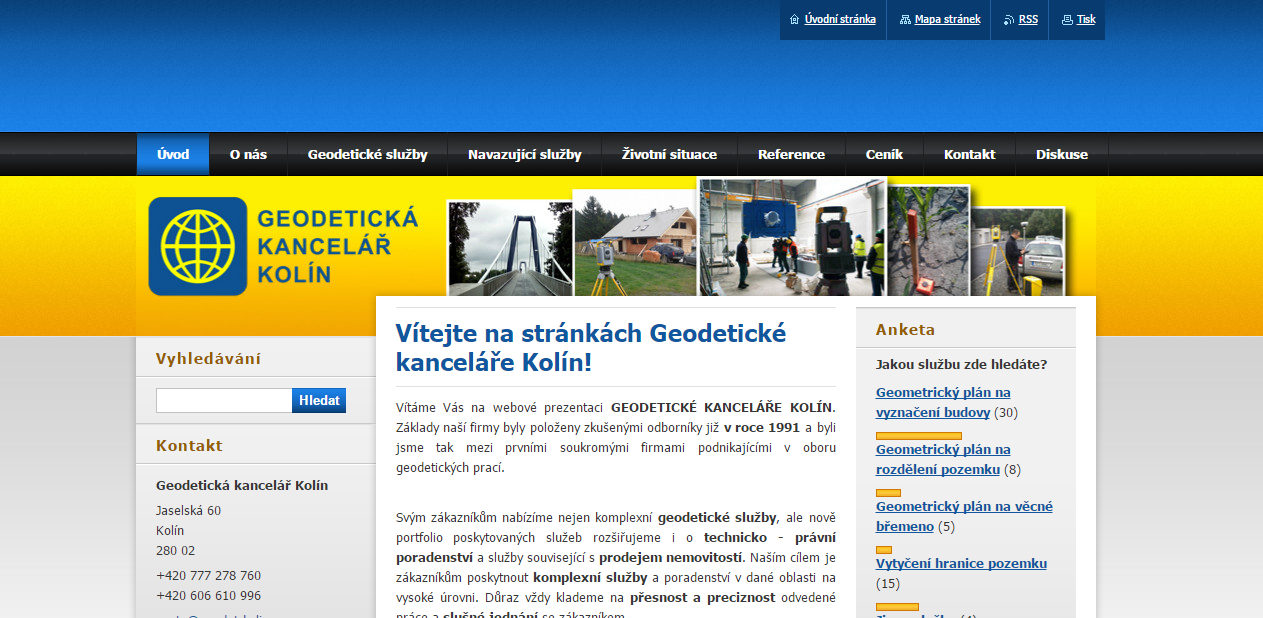Click the header photo of the industrial hall
Screen dimensions: 1263x618
coord(792,237)
